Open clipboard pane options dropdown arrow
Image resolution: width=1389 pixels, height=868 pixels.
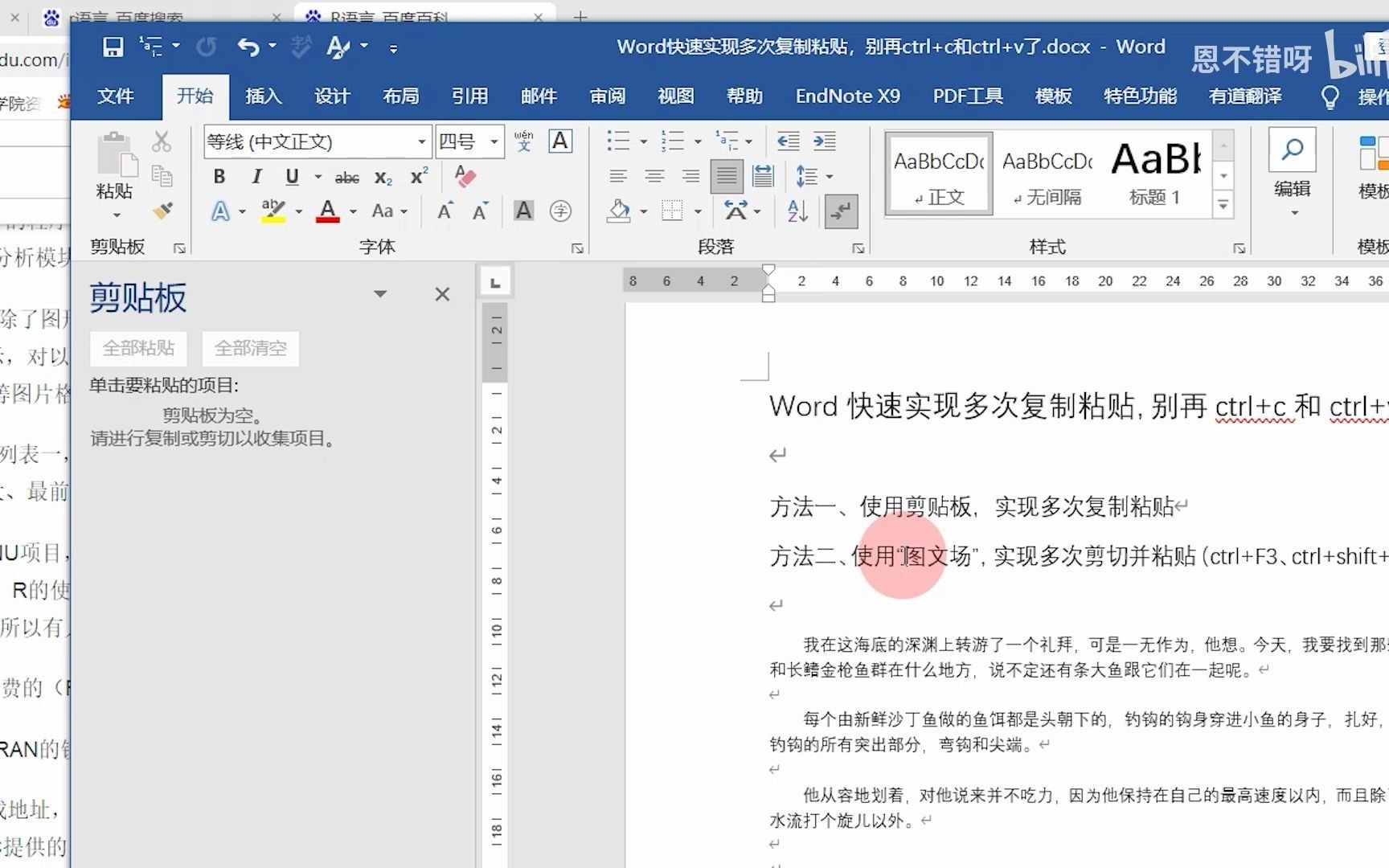click(380, 294)
